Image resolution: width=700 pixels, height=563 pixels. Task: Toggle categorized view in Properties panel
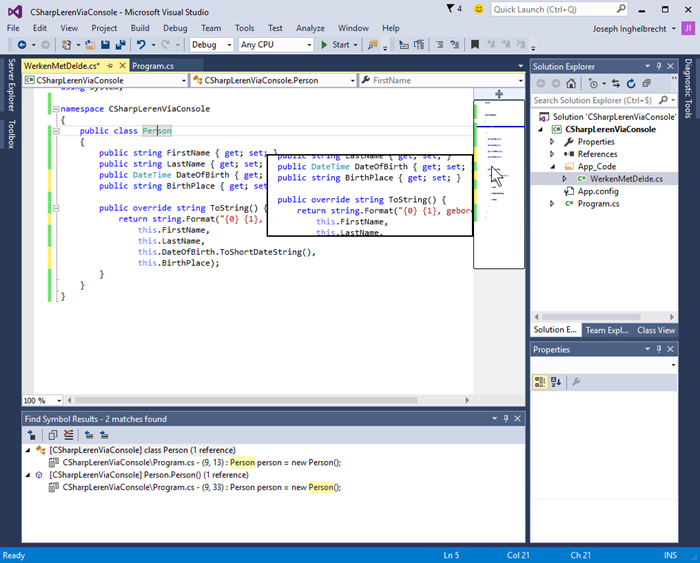pyautogui.click(x=540, y=382)
